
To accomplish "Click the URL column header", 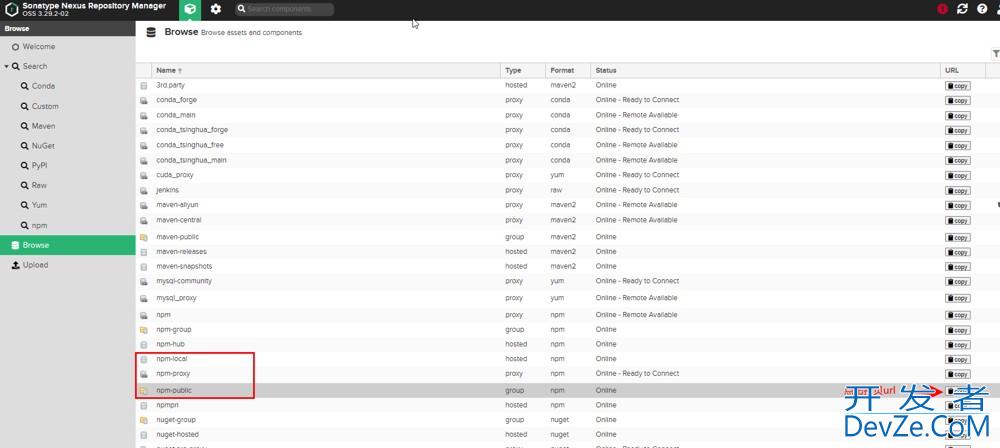I will pyautogui.click(x=962, y=70).
